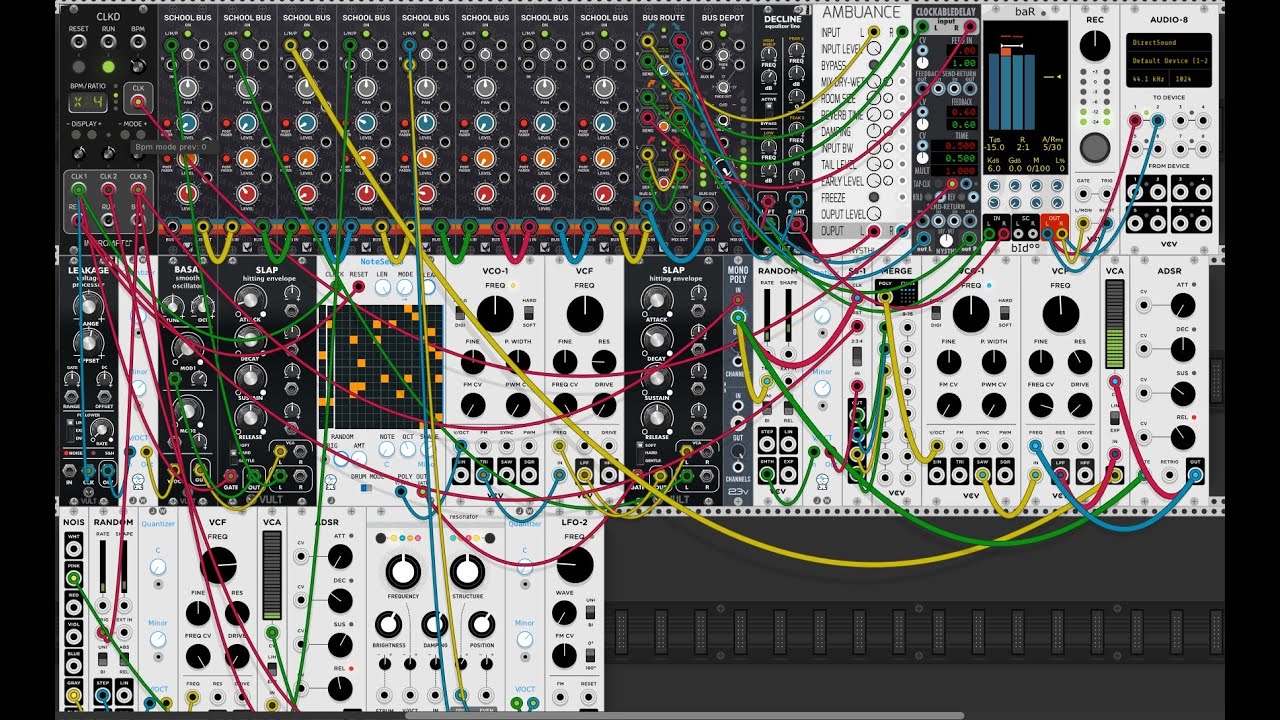The image size is (1280, 720).
Task: Click the resonator BRIGHTNESS knob
Action: (x=388, y=625)
